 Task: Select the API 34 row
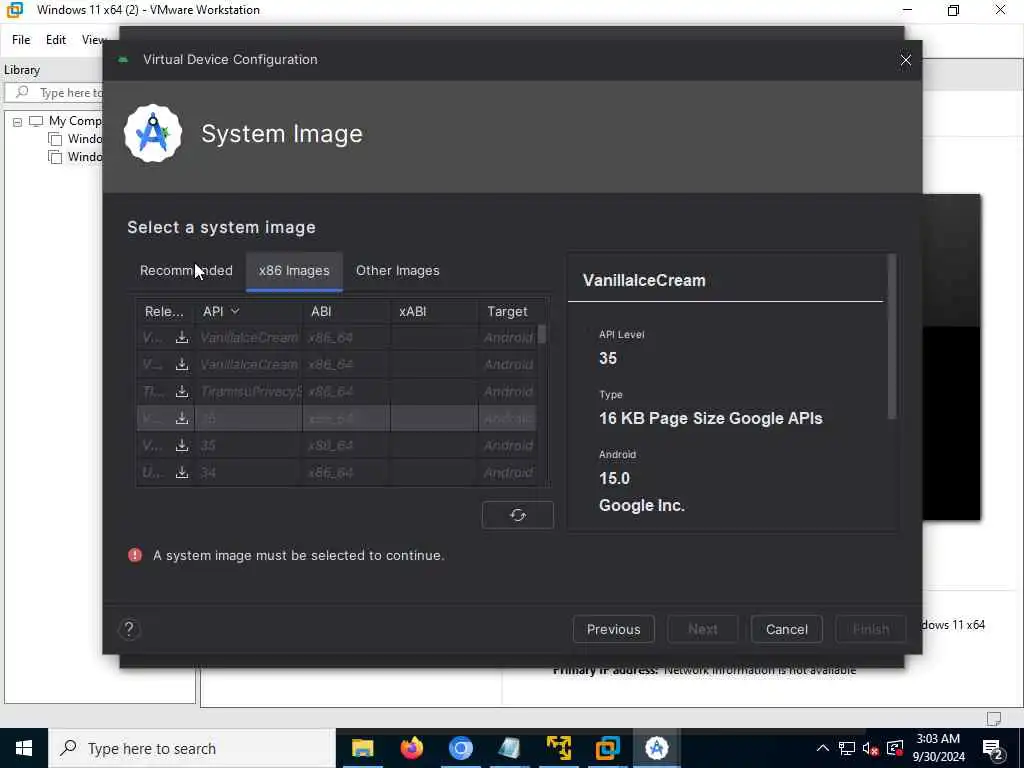click(336, 472)
